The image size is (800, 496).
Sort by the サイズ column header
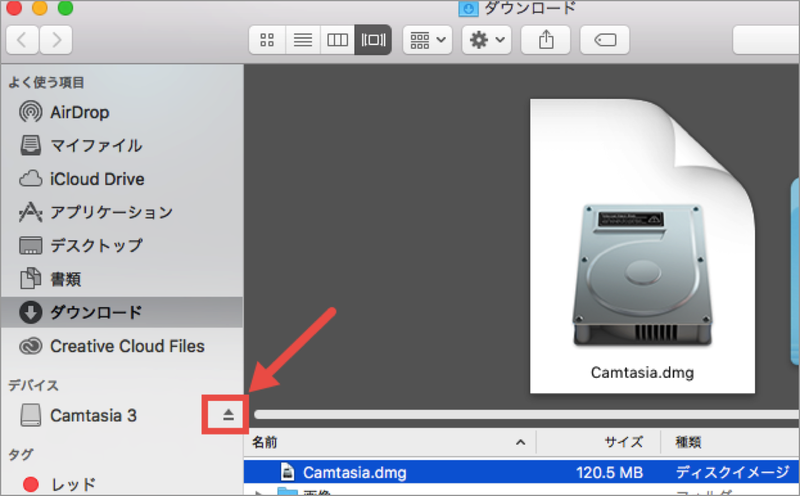pos(598,442)
